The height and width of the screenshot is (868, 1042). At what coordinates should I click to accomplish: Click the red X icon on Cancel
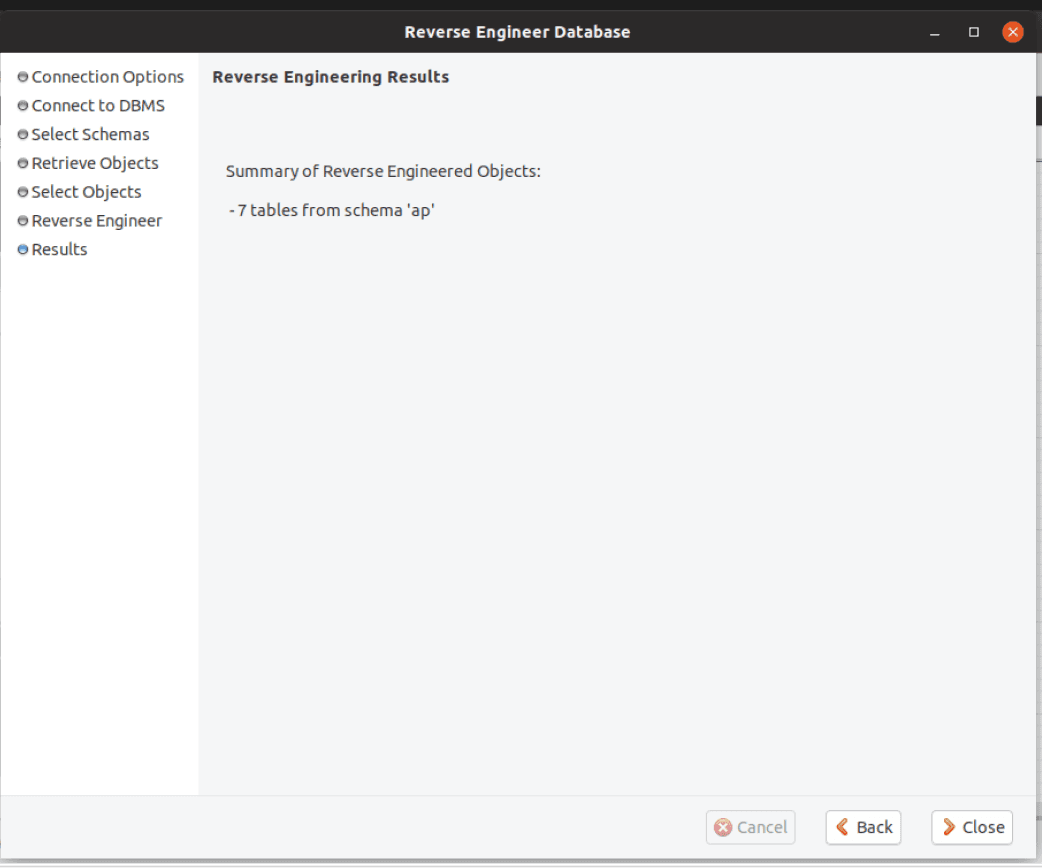click(x=723, y=827)
